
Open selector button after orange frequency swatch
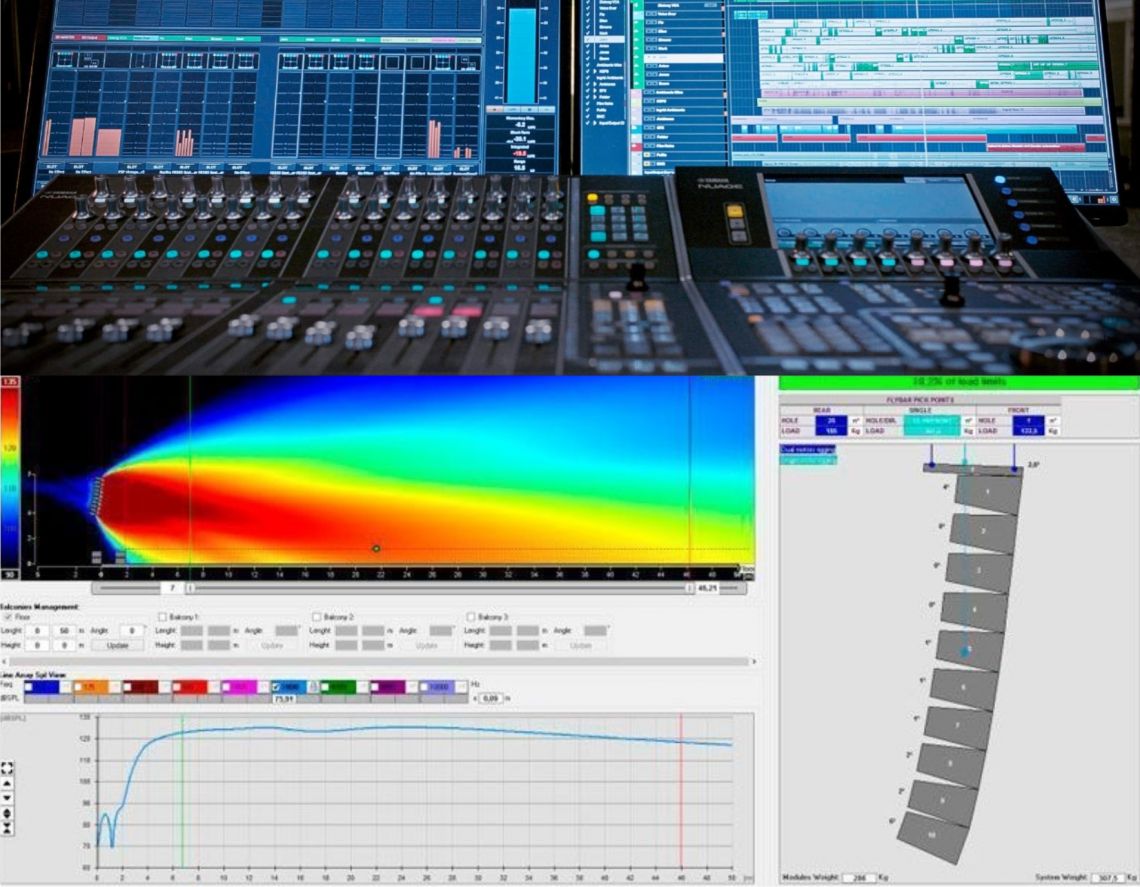point(115,687)
